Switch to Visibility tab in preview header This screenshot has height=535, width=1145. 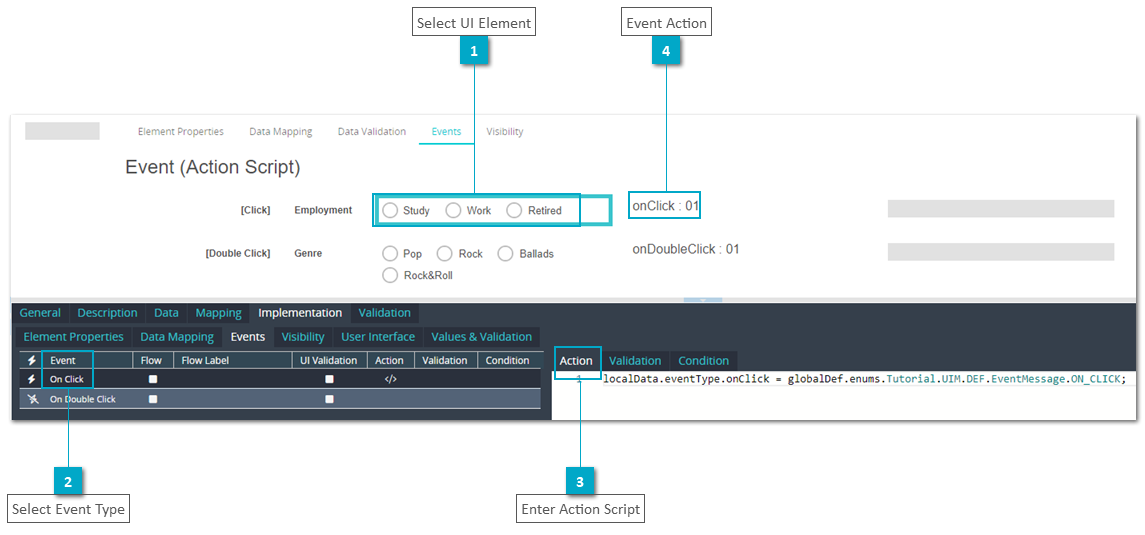(505, 131)
